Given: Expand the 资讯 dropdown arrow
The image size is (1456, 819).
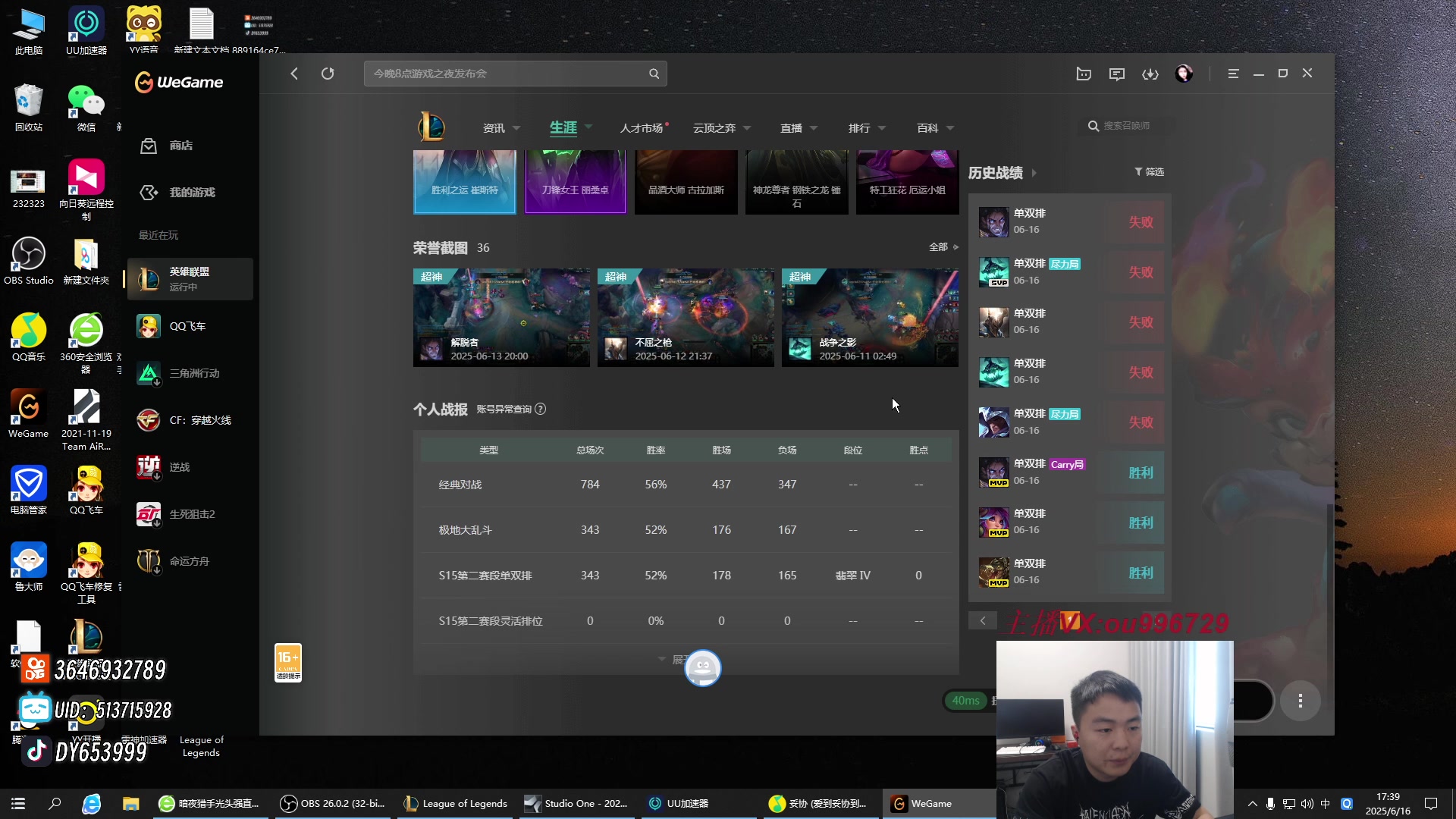Looking at the screenshot, I should [x=516, y=128].
